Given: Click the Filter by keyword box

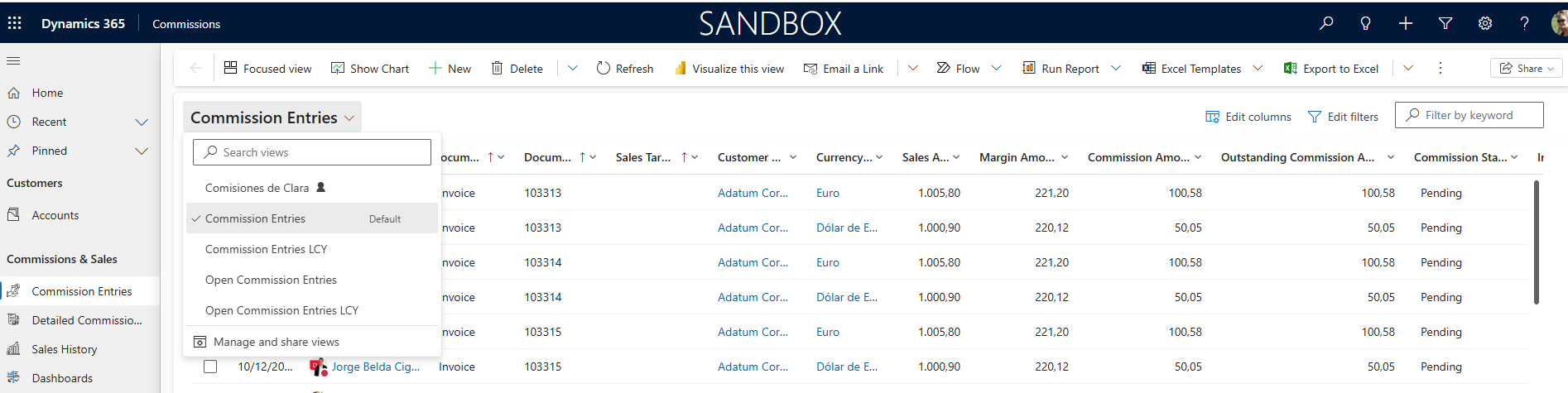Looking at the screenshot, I should coord(1469,115).
